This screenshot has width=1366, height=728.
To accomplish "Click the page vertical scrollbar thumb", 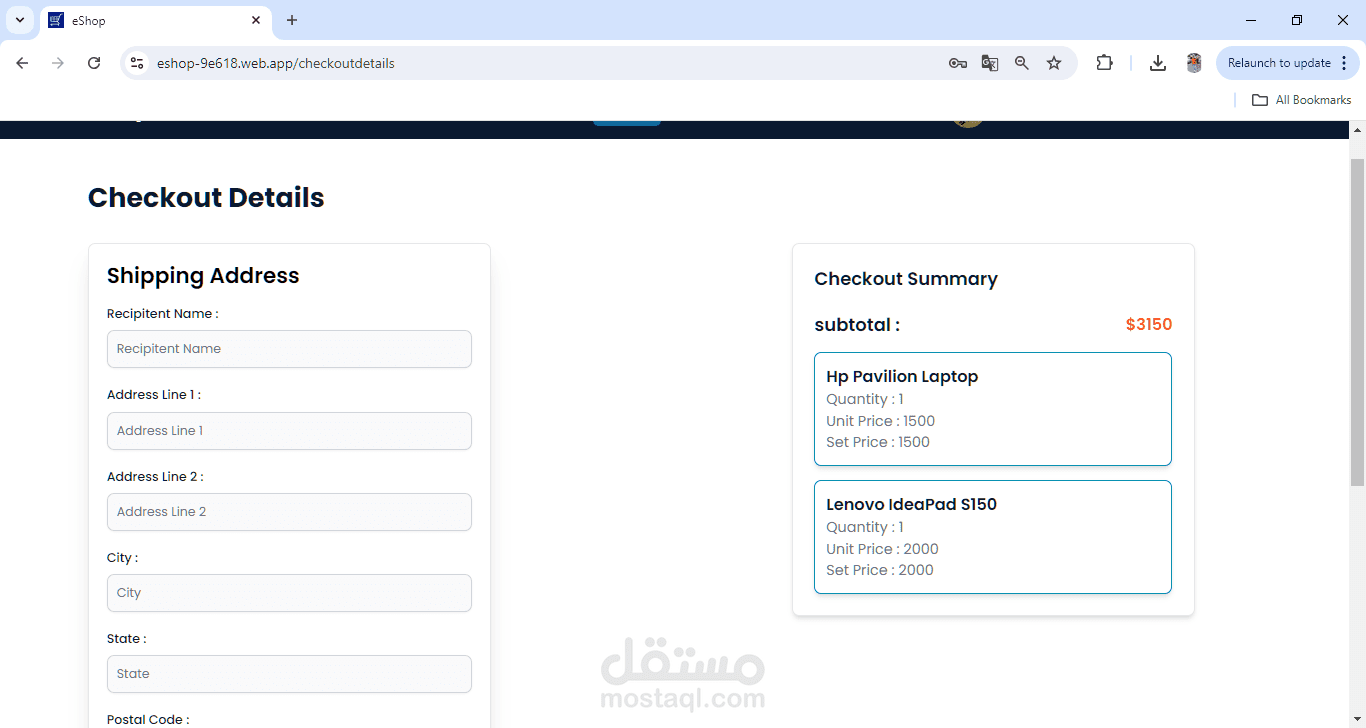I will tap(1358, 321).
